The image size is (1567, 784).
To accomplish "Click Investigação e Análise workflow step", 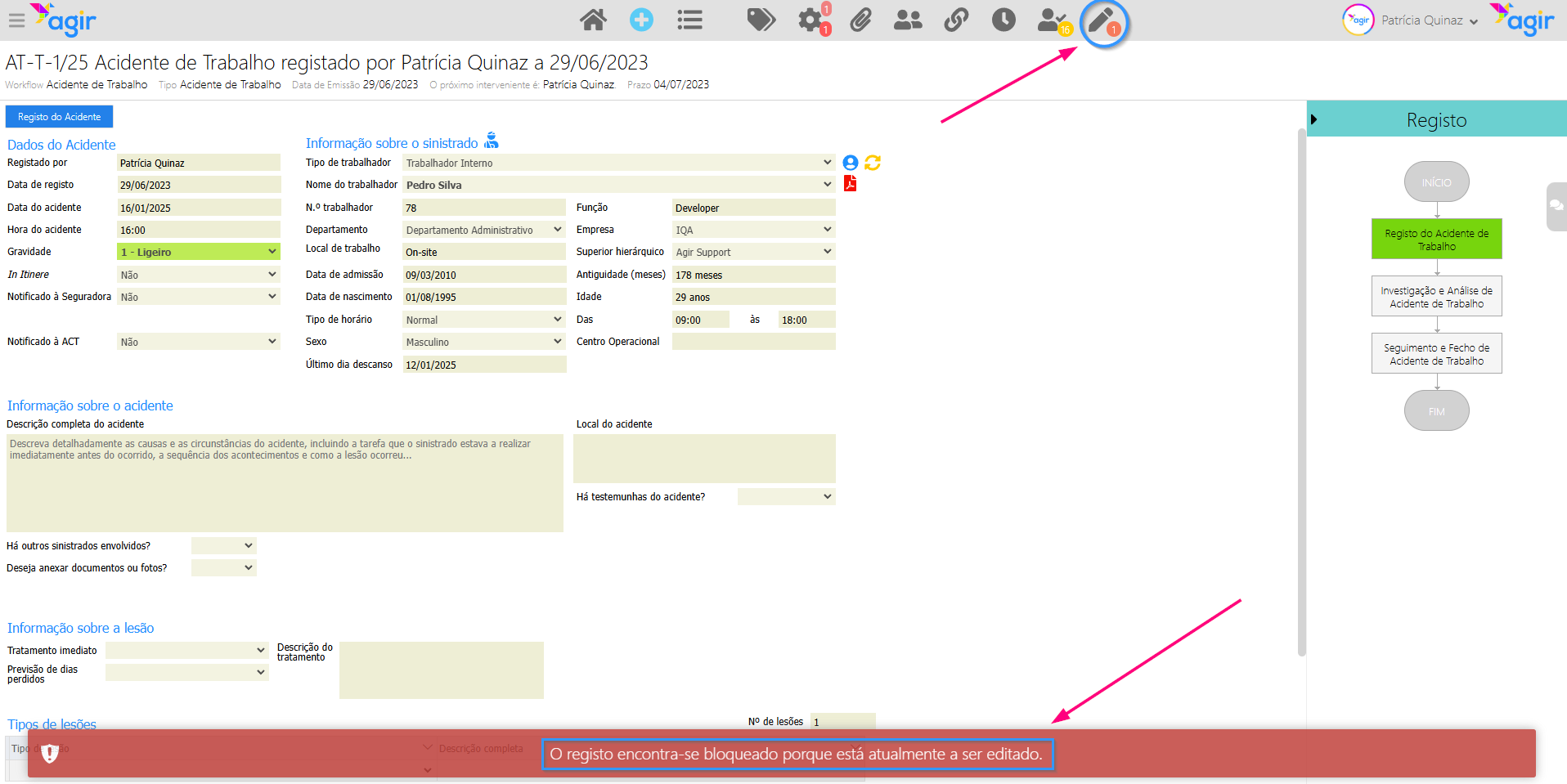I will pyautogui.click(x=1436, y=296).
